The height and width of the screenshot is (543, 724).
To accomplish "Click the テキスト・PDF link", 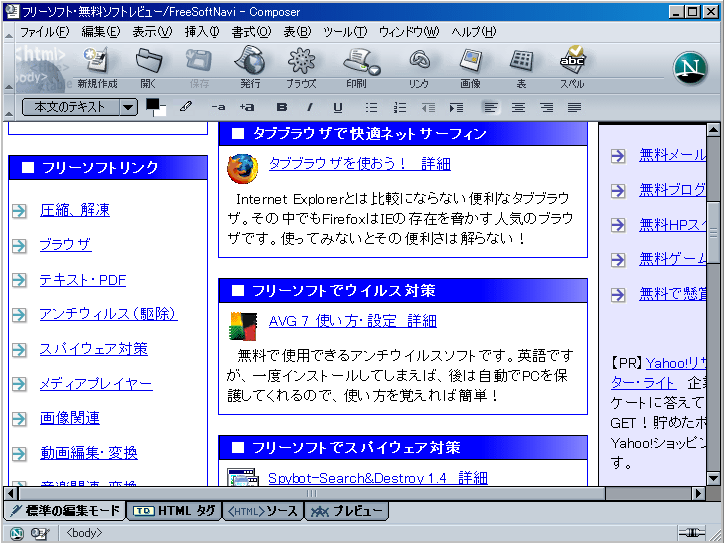I will pos(83,280).
